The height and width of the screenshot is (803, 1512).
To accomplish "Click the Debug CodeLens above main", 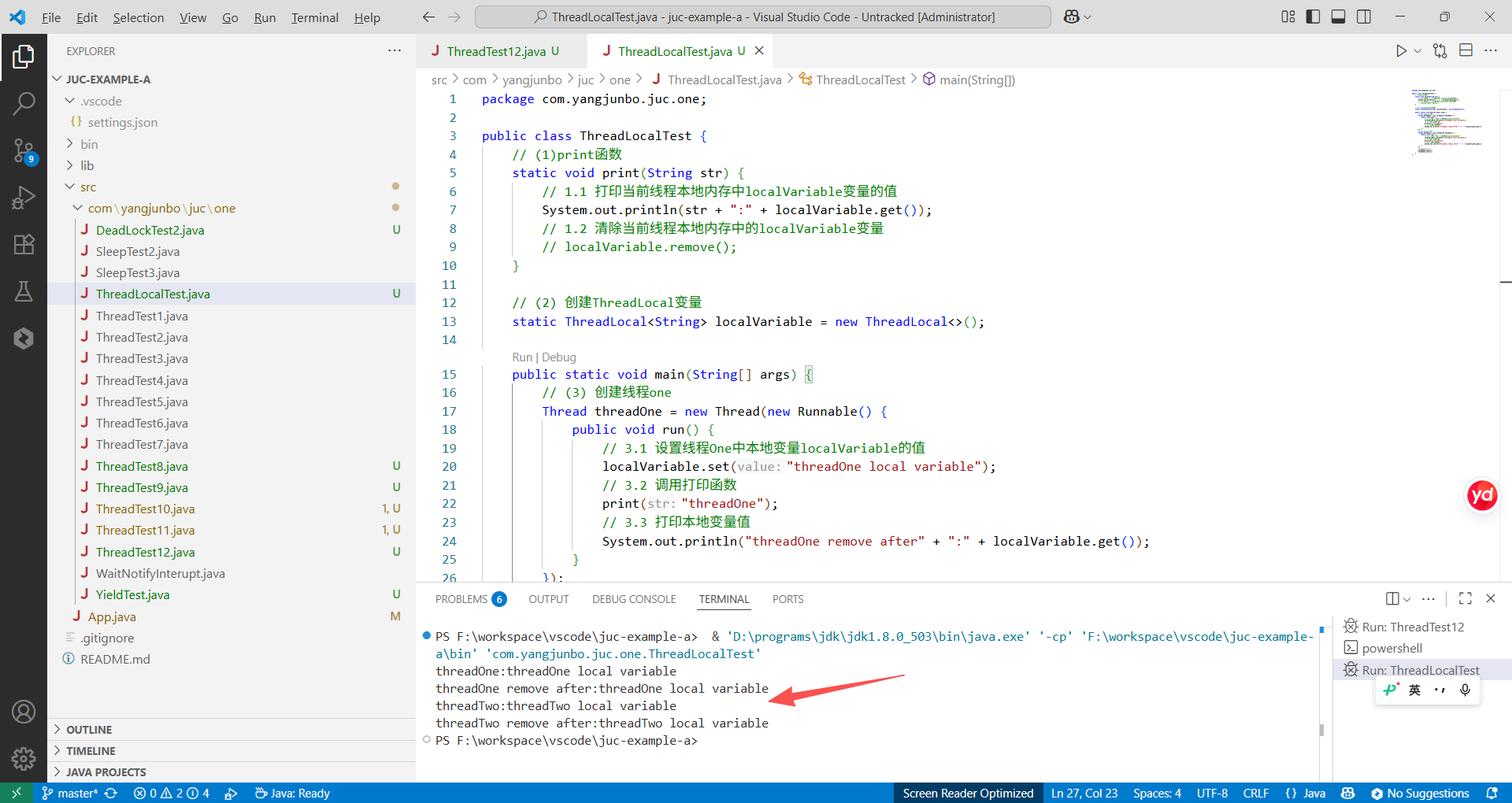I will pos(559,357).
